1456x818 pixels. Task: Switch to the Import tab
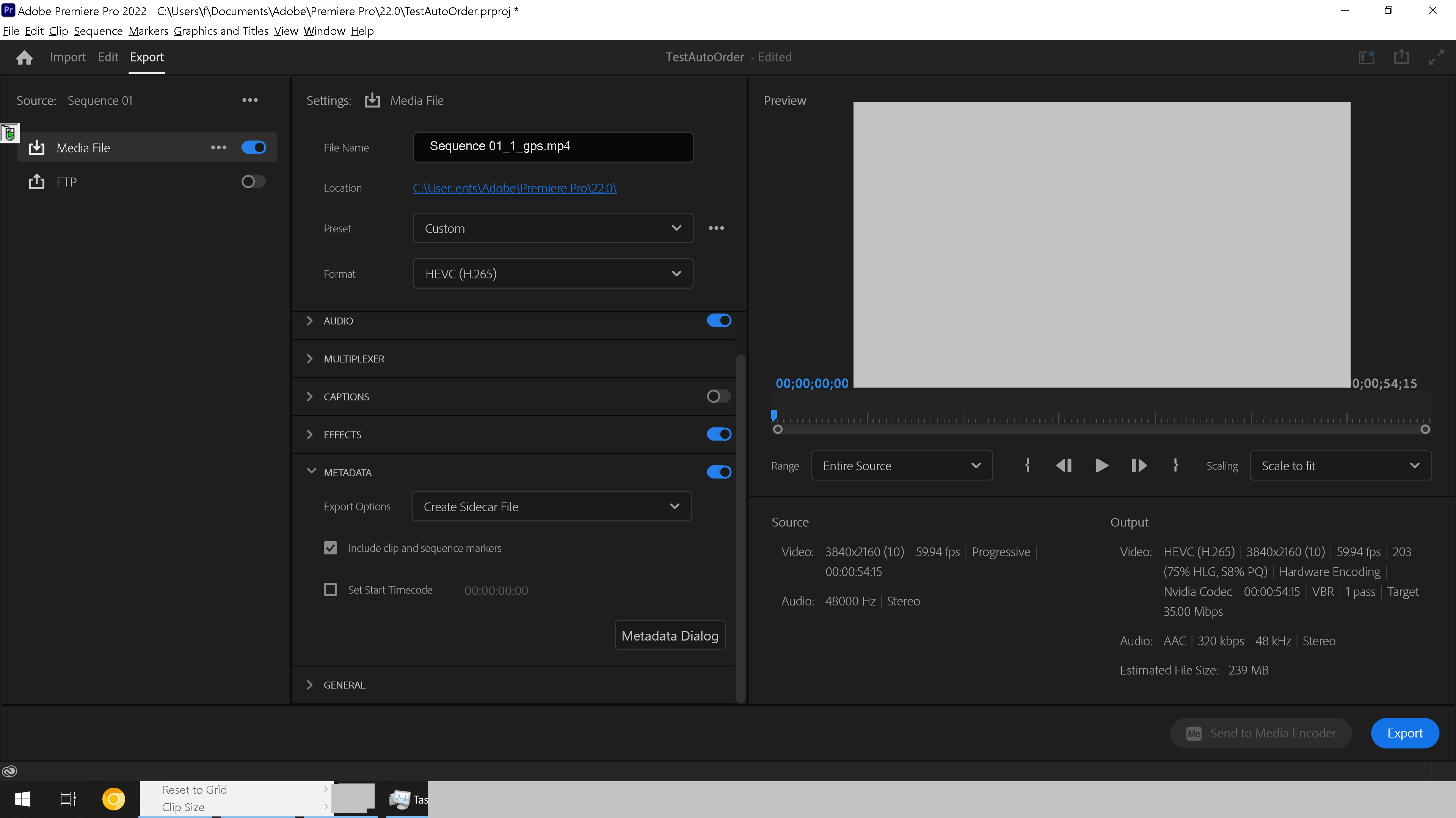(x=67, y=57)
